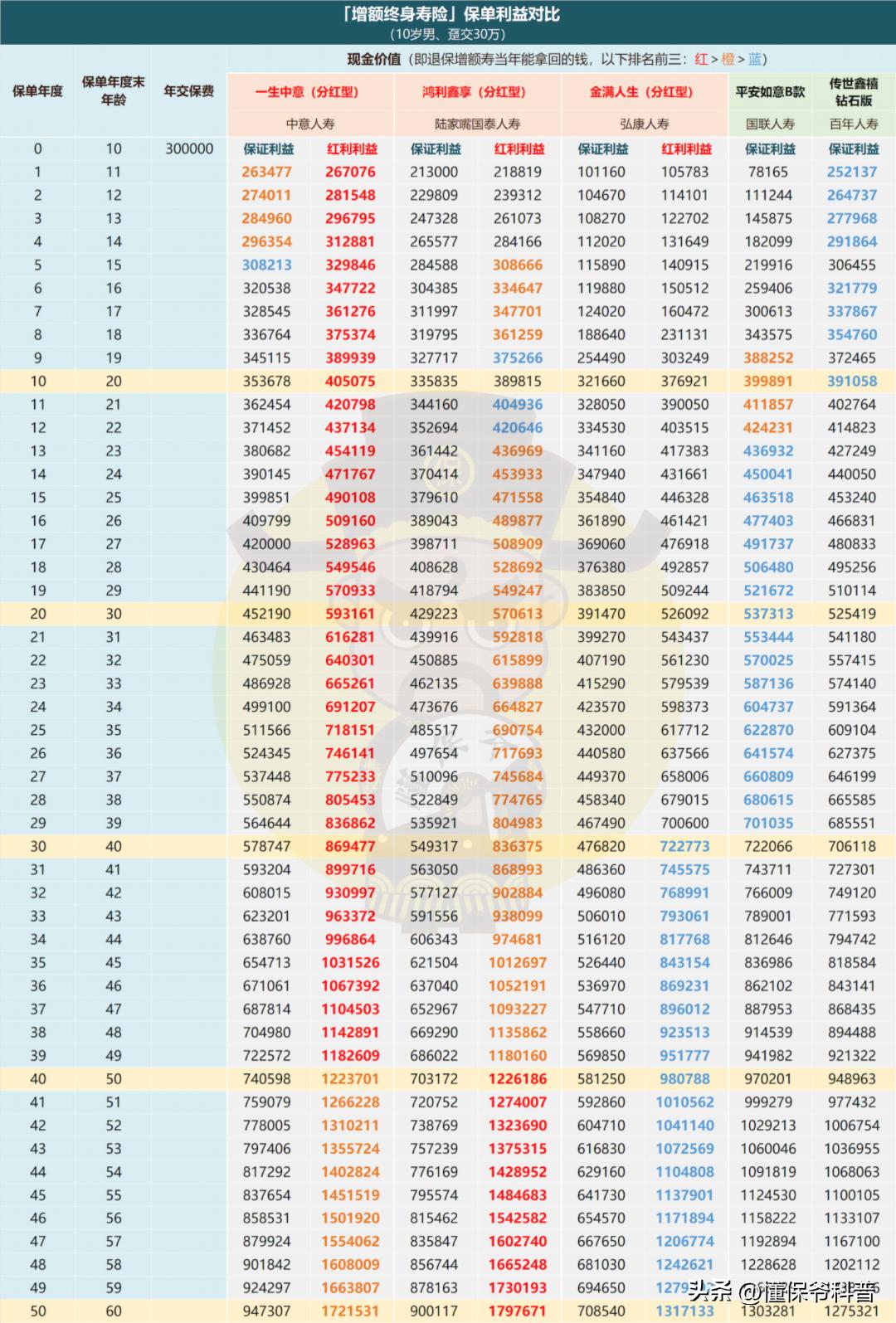Click the value 263477

point(266,172)
